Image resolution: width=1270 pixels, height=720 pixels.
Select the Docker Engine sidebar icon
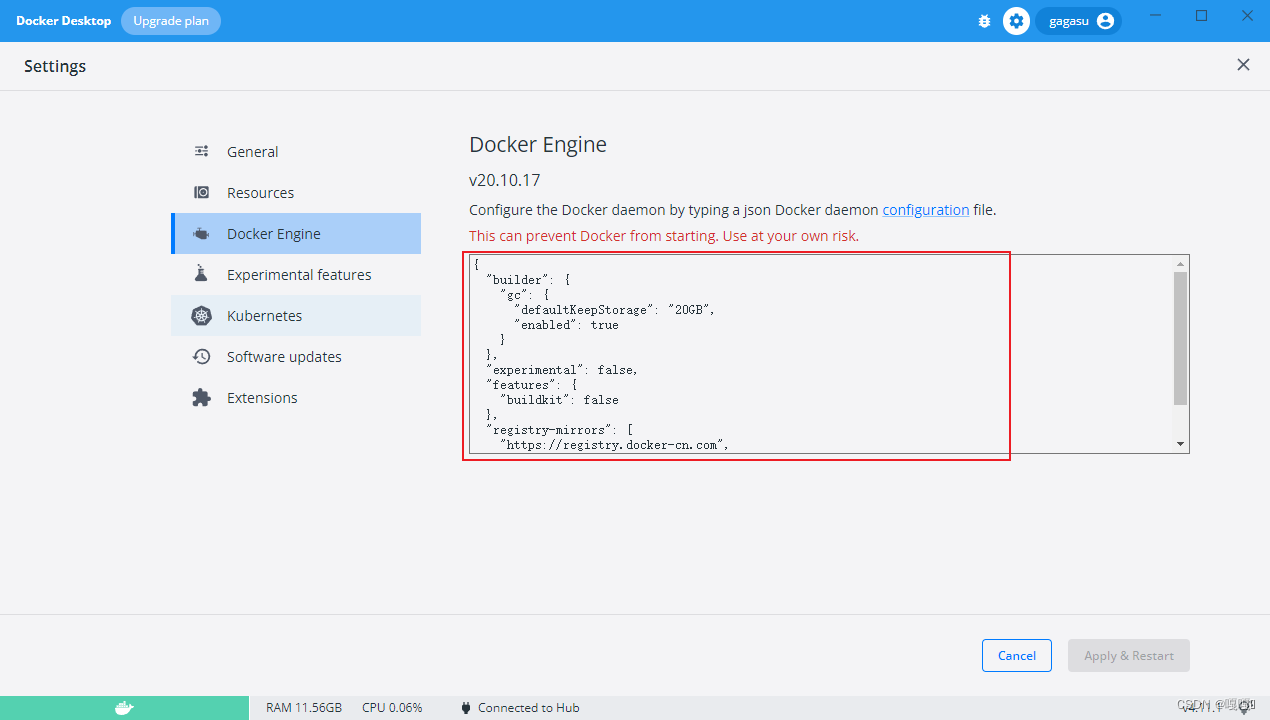201,233
